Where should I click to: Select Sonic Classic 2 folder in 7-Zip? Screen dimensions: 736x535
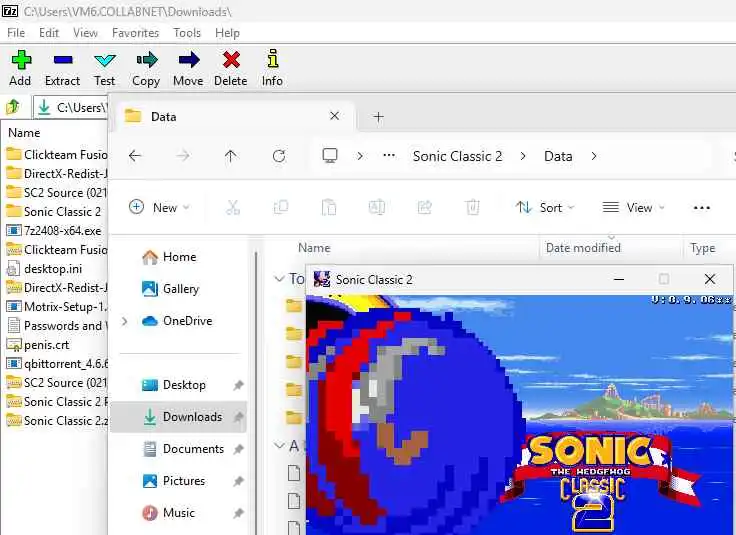click(56, 212)
